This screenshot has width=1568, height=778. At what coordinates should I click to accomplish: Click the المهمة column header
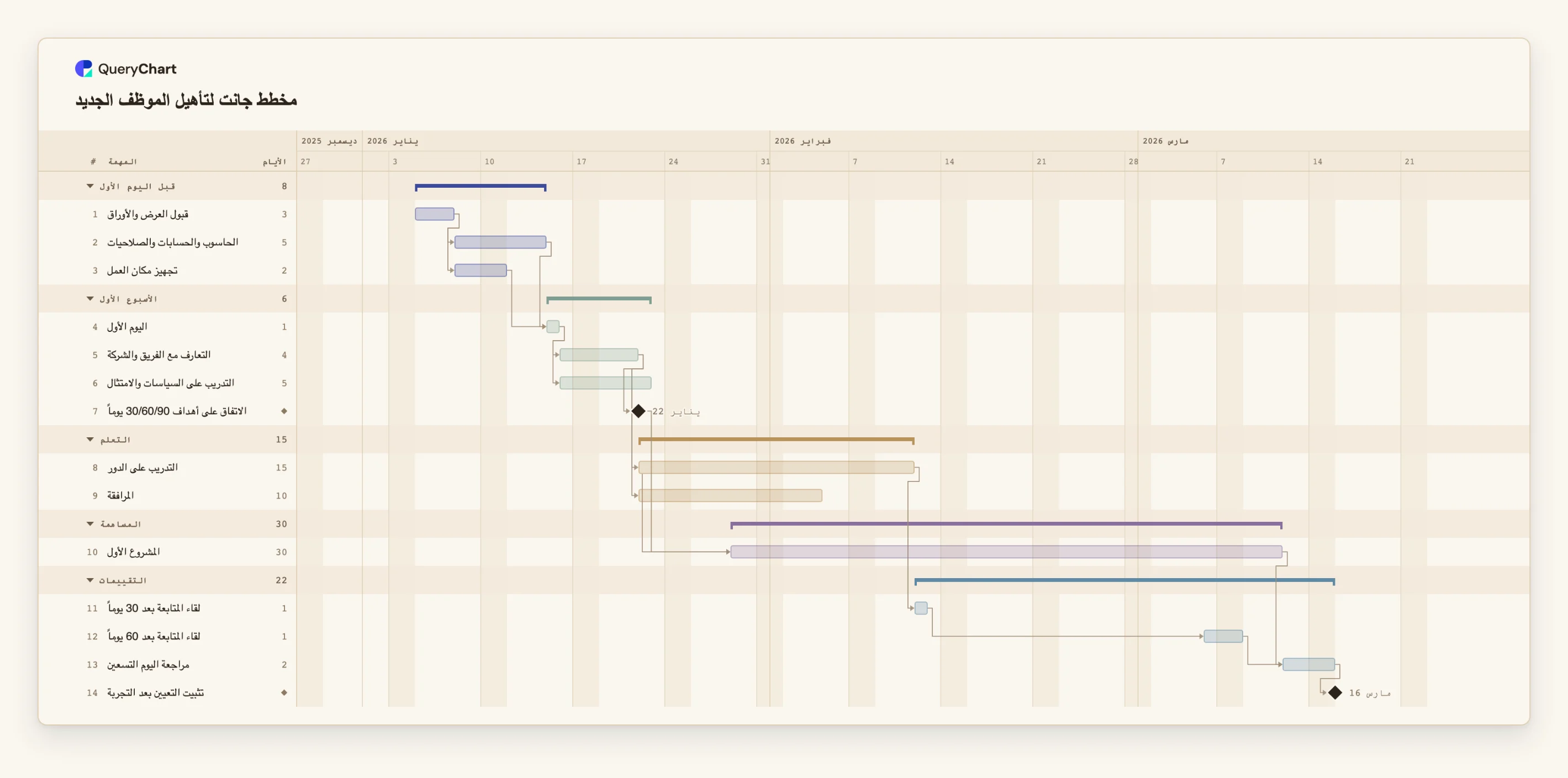click(123, 161)
